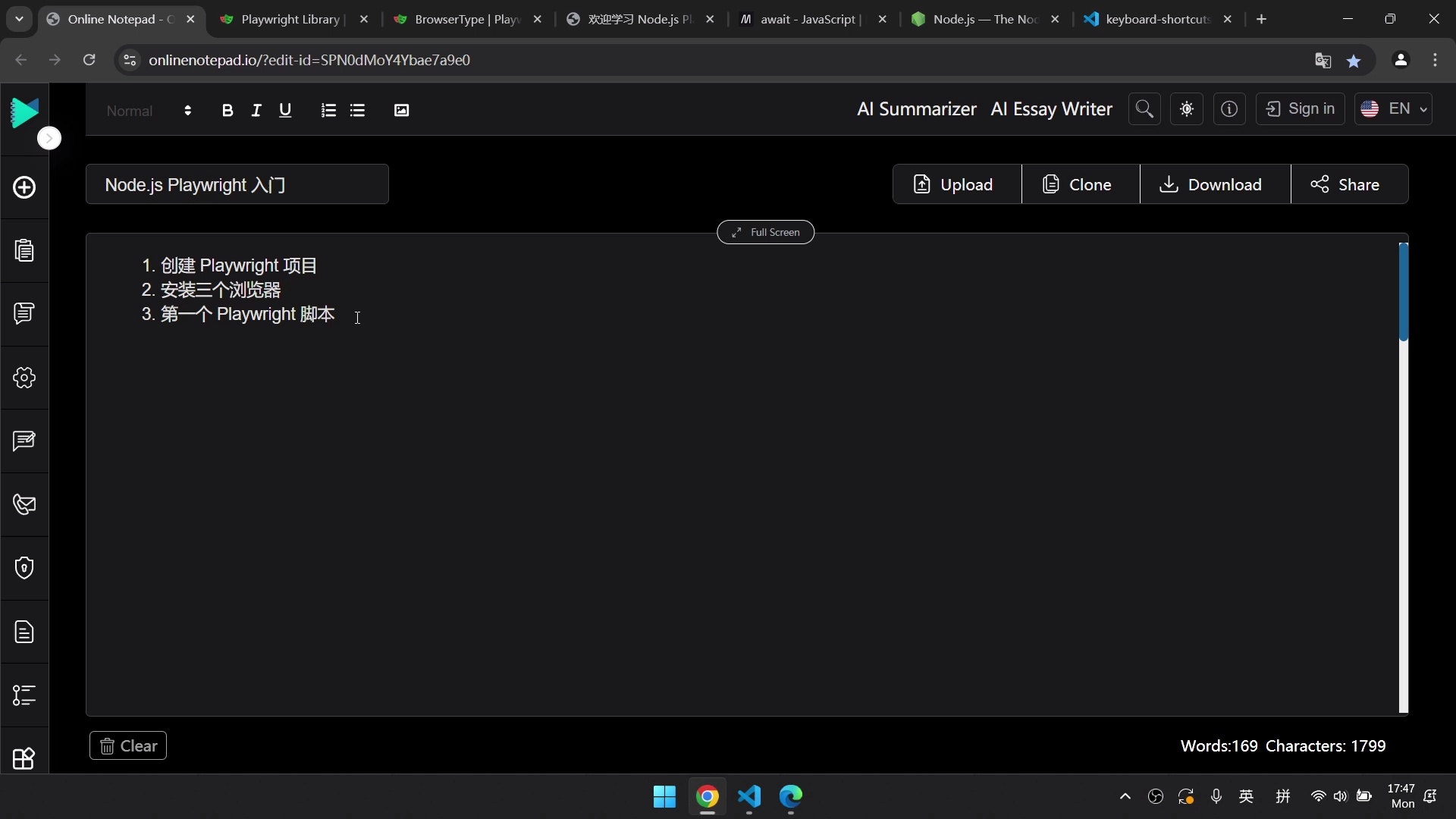The image size is (1456, 819).
Task: Click the Sign in button
Action: pos(1301,109)
